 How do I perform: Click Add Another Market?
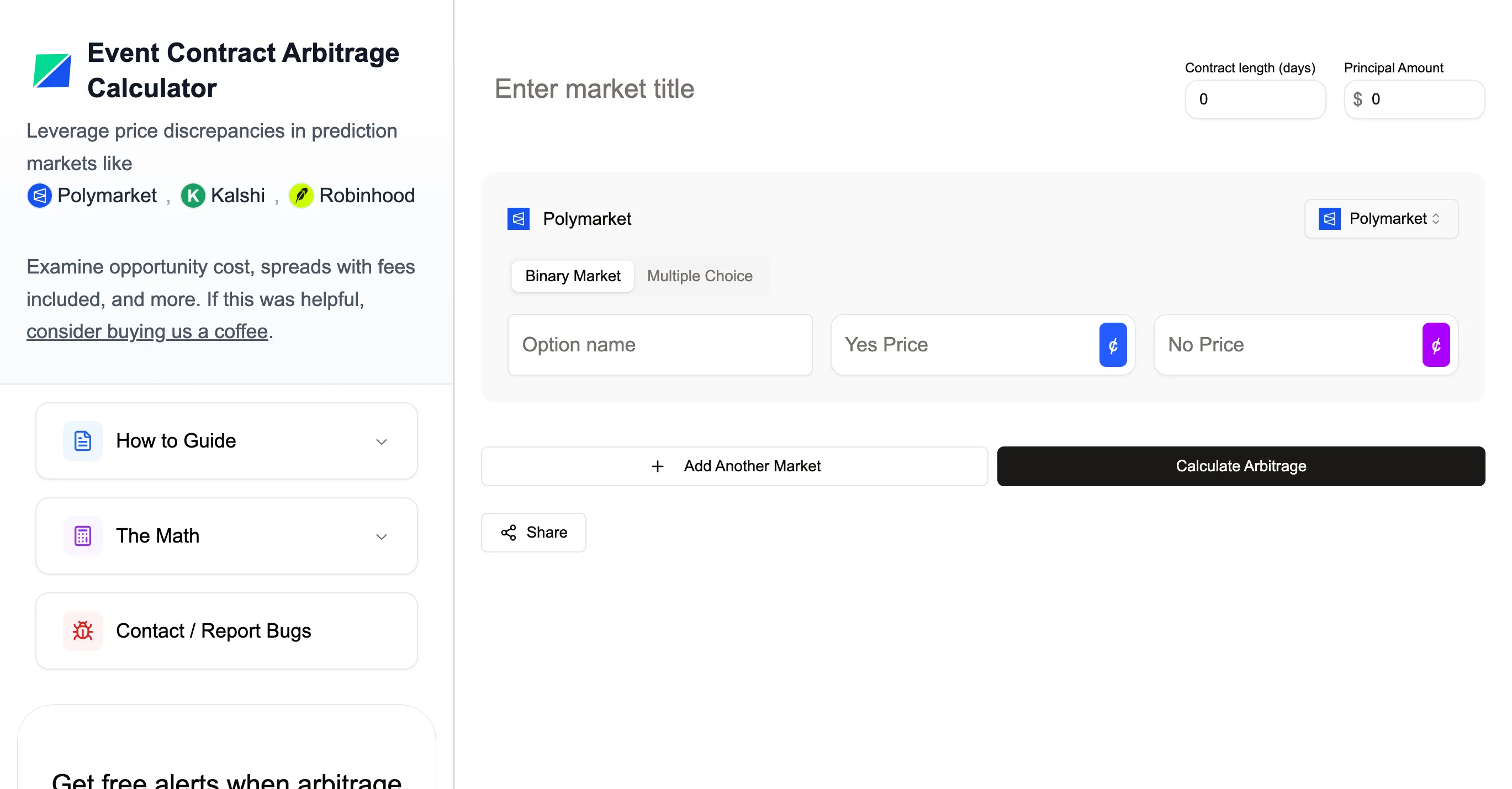734,466
